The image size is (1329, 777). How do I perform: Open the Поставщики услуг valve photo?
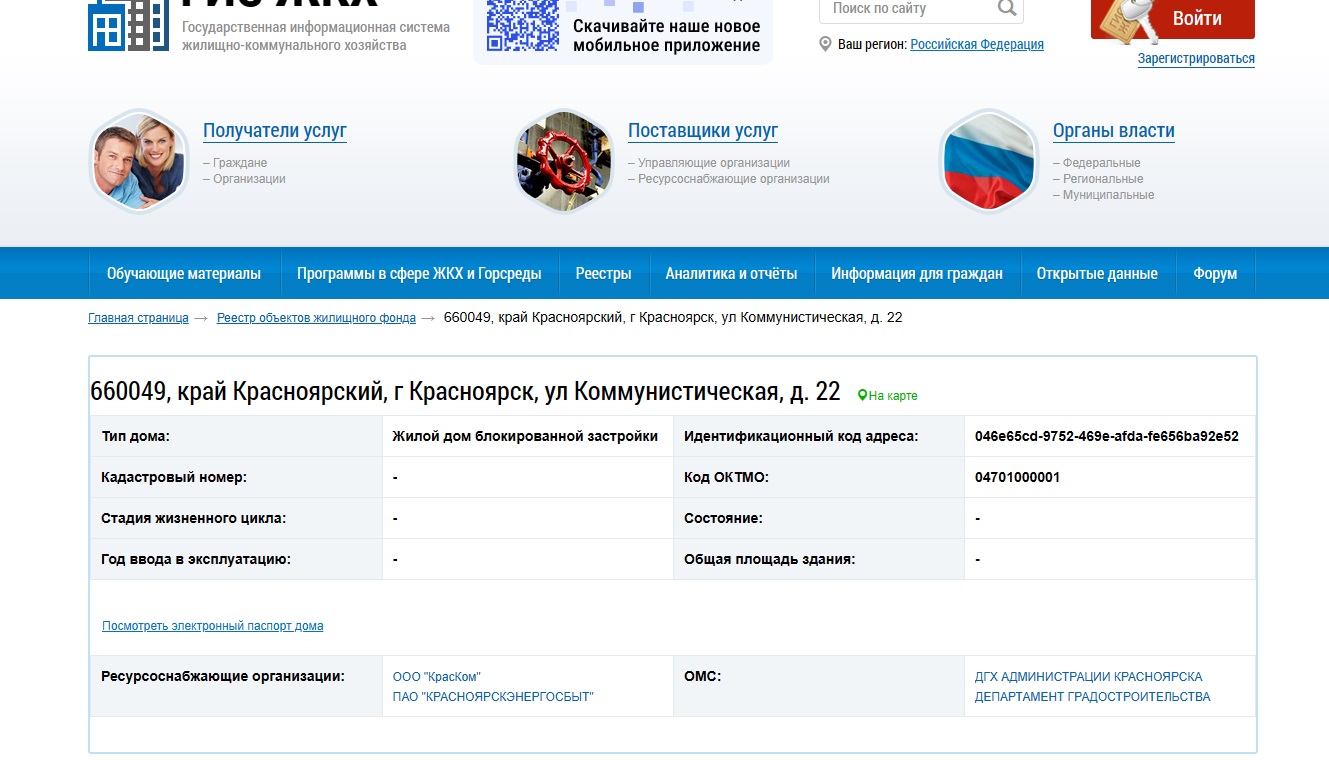pos(564,161)
